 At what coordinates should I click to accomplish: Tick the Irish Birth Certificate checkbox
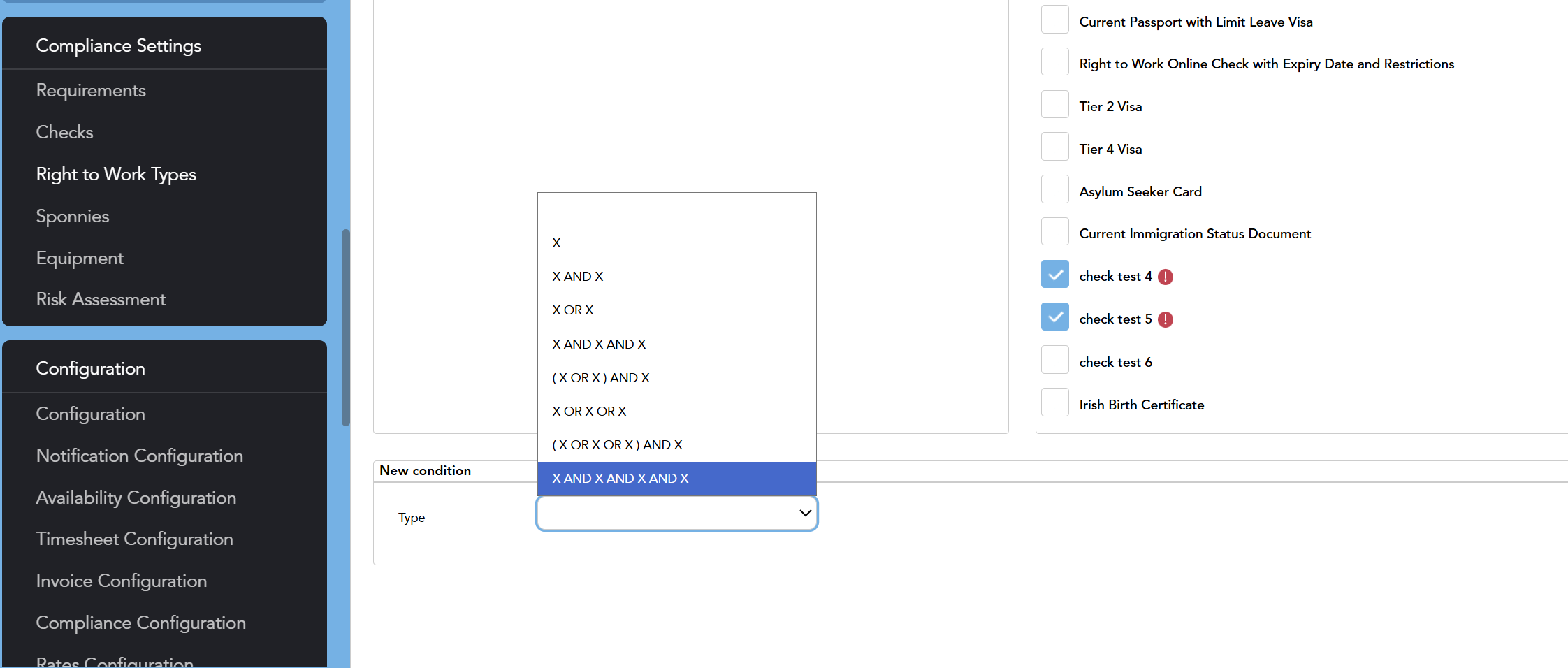click(x=1054, y=402)
